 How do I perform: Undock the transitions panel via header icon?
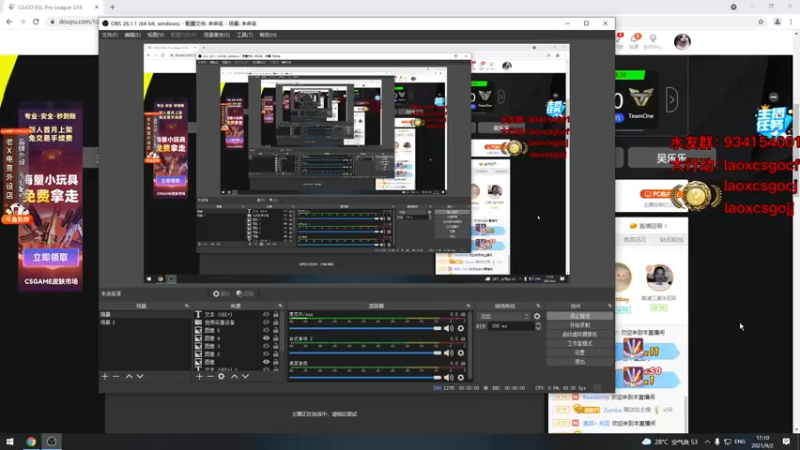(x=538, y=306)
